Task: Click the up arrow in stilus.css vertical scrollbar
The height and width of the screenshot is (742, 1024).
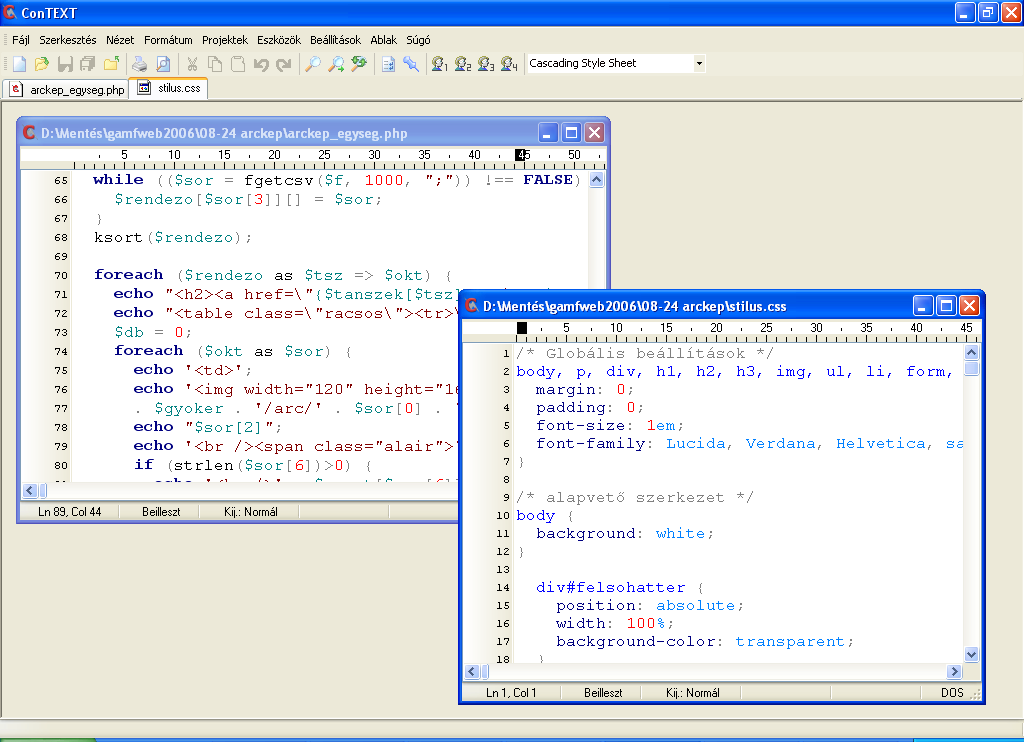Action: pyautogui.click(x=971, y=353)
